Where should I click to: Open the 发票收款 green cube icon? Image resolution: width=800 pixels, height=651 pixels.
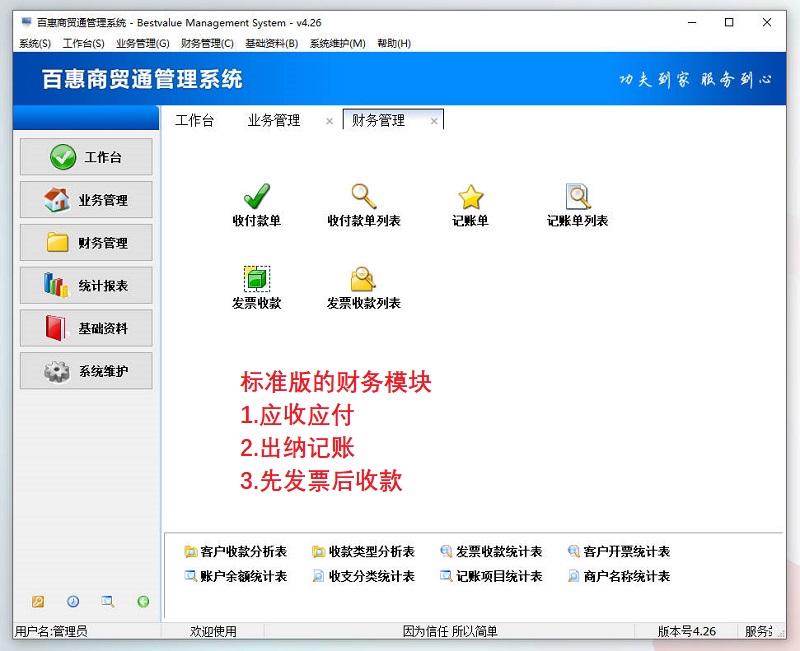click(257, 279)
